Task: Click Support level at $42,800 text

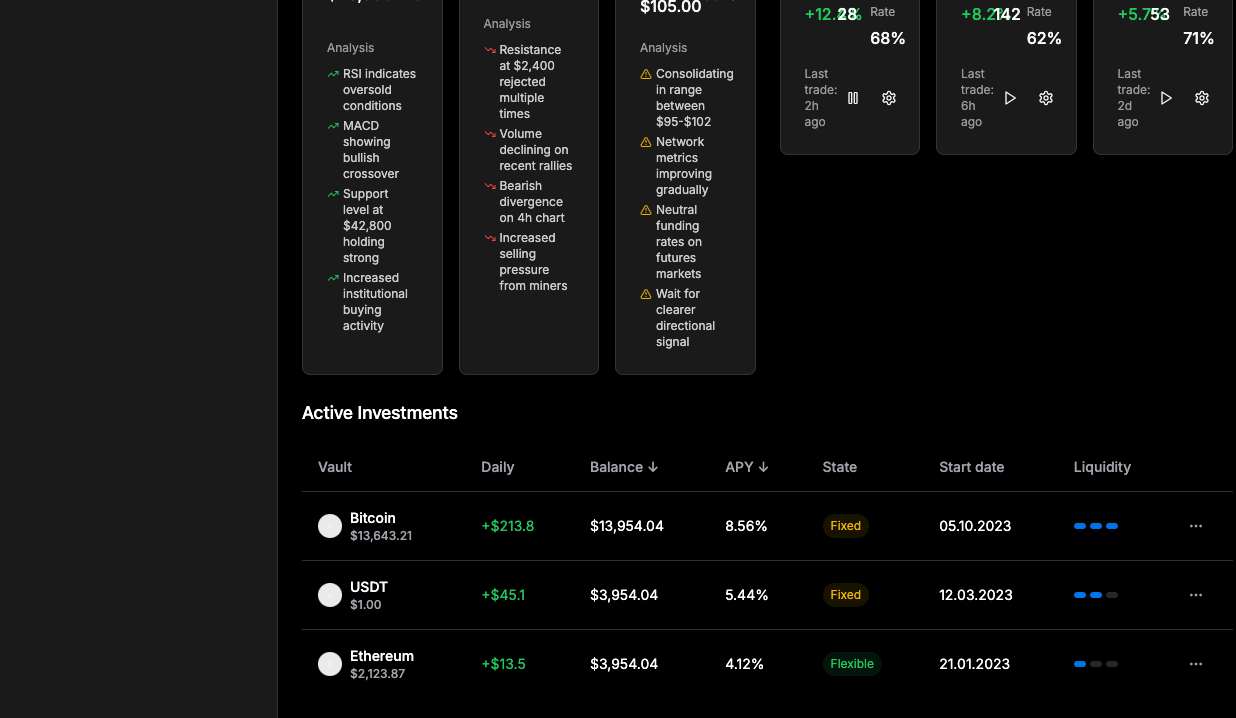Action: pos(367,226)
